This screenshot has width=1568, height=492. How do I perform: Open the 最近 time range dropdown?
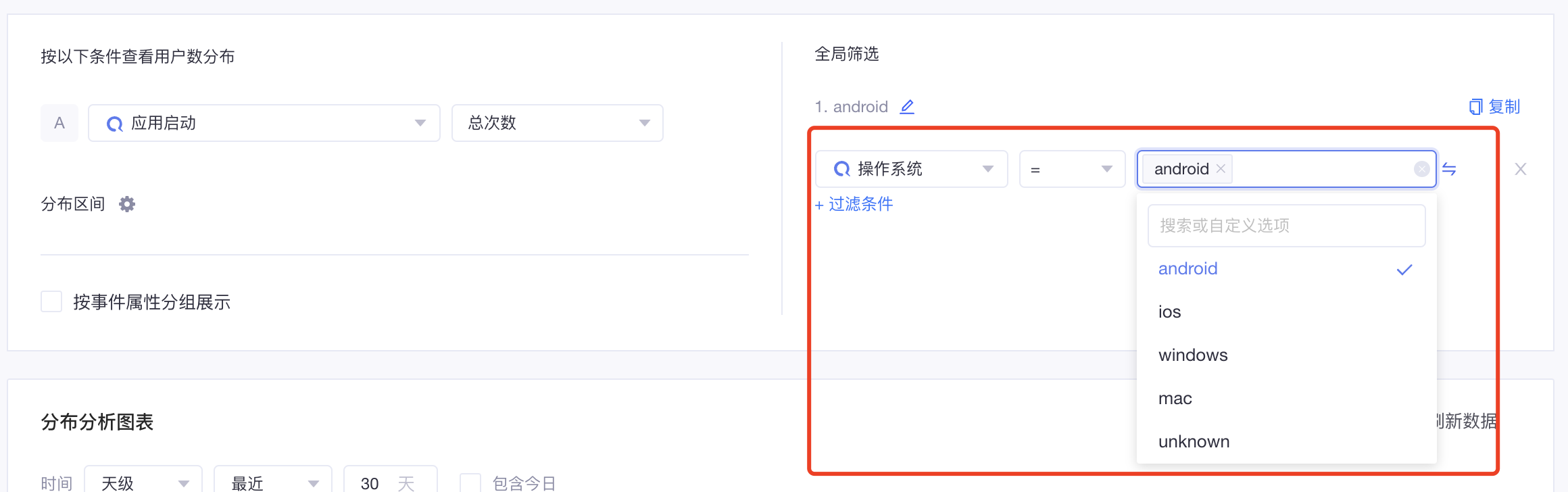pos(273,481)
